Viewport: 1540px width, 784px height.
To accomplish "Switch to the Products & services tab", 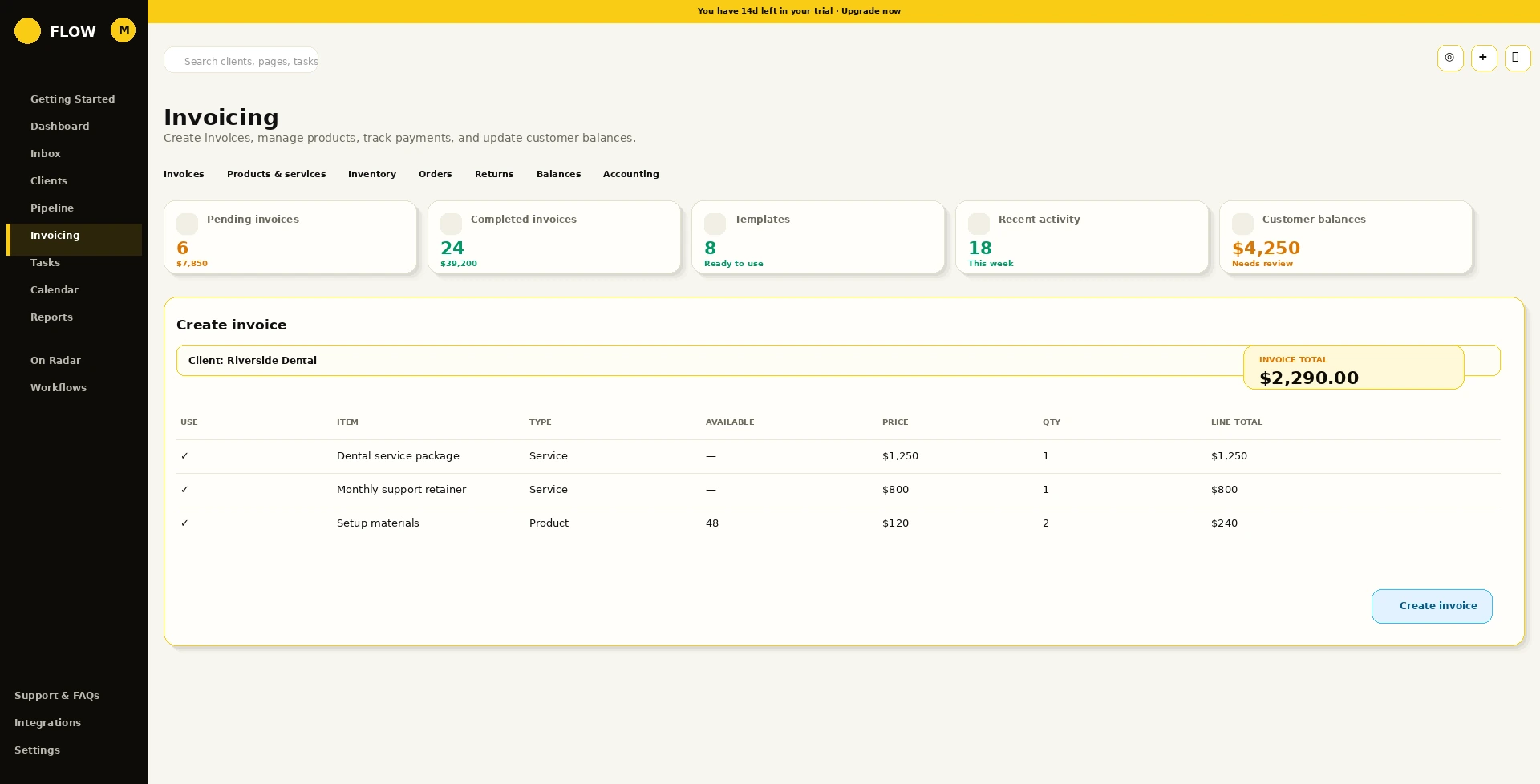I will pyautogui.click(x=277, y=174).
